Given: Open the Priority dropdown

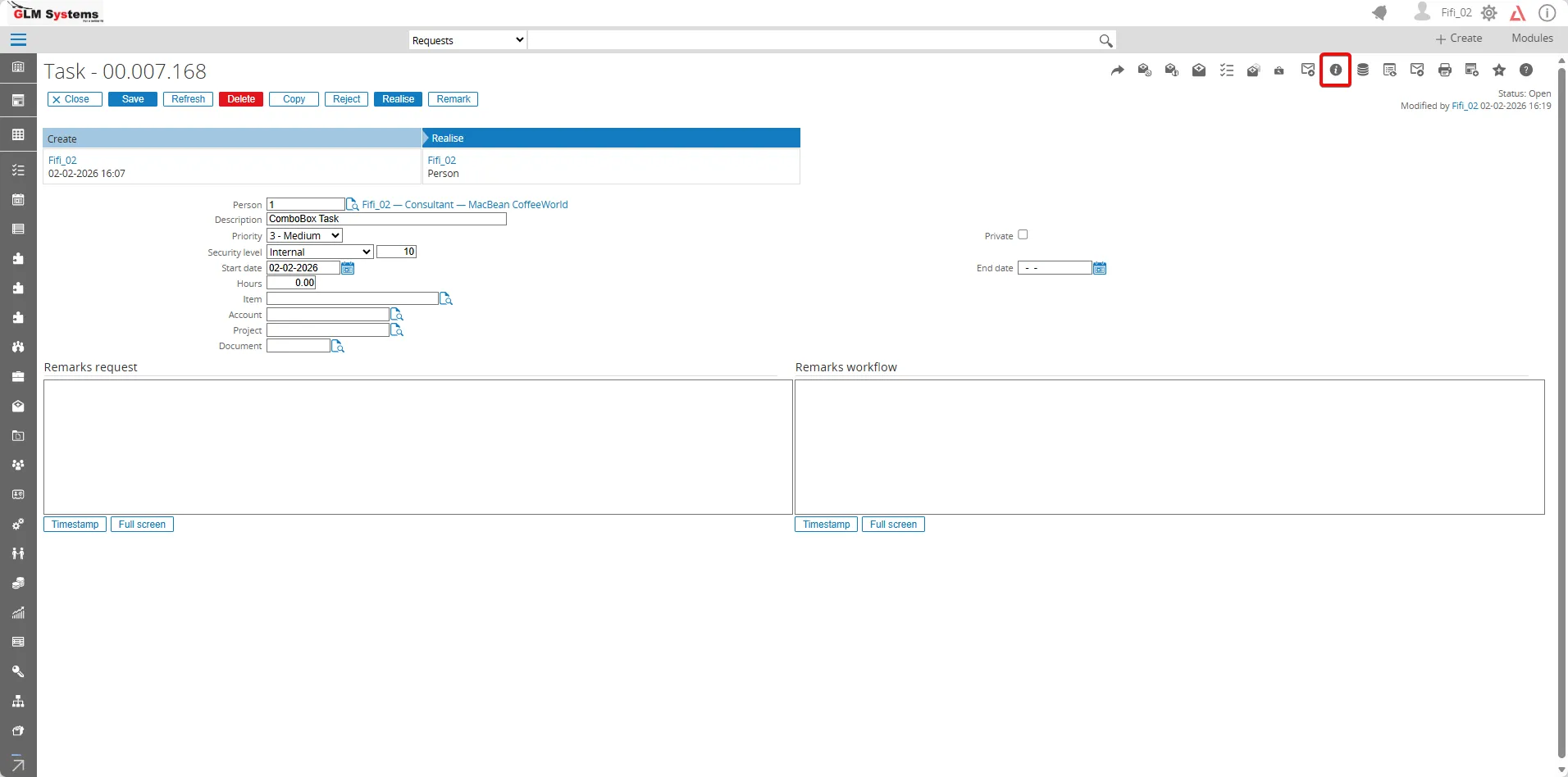Looking at the screenshot, I should click(304, 236).
